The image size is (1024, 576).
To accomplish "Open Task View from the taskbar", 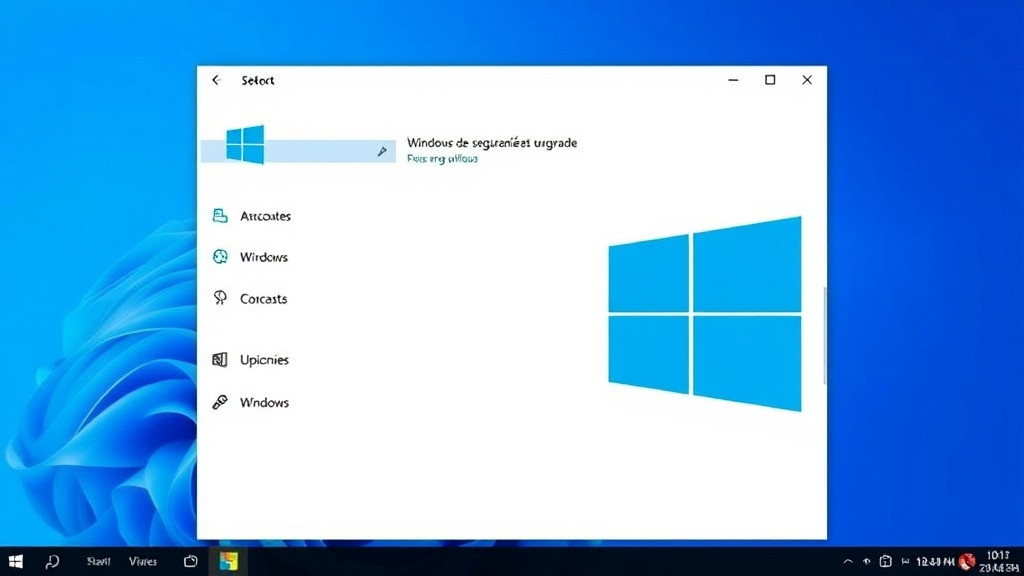I will pos(191,561).
